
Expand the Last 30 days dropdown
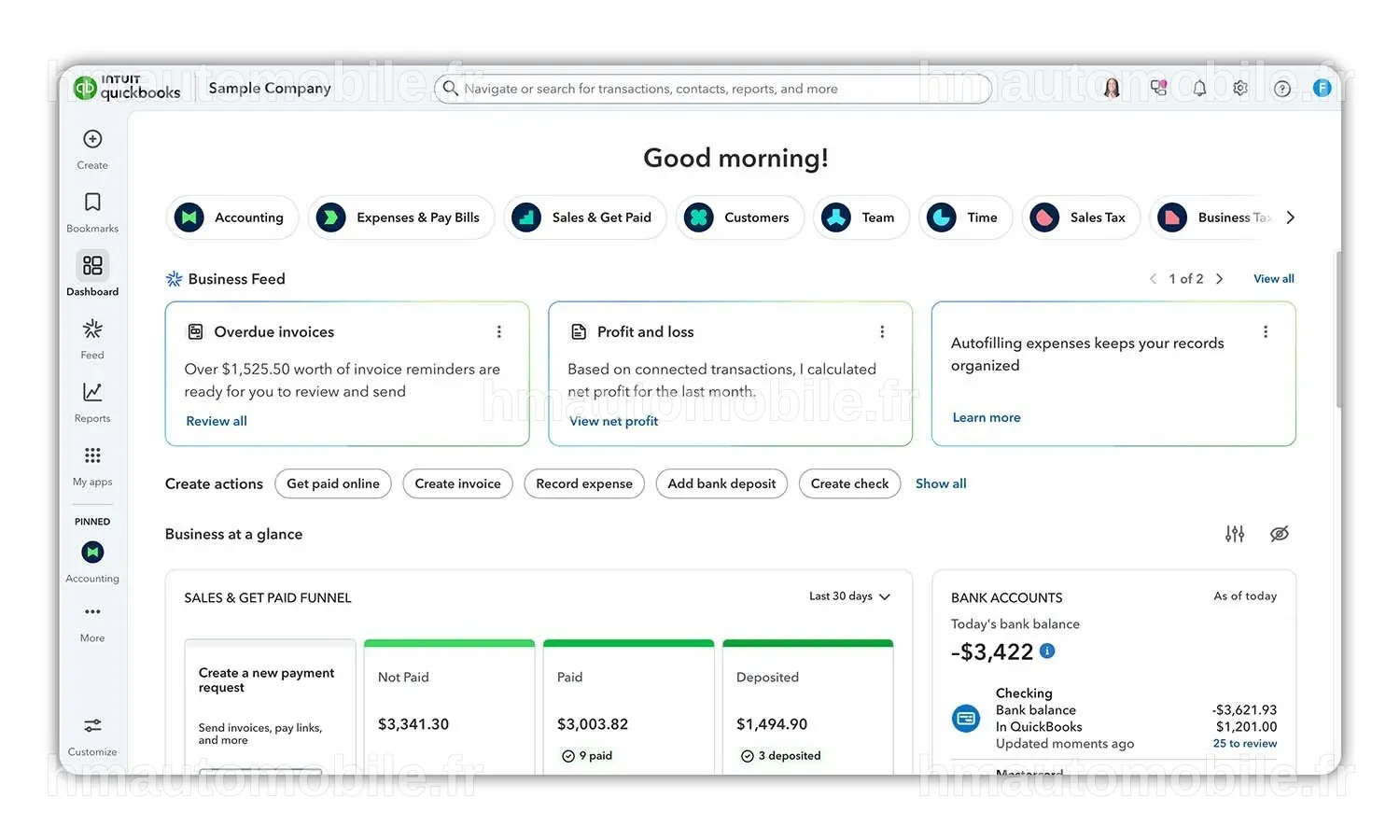(849, 596)
